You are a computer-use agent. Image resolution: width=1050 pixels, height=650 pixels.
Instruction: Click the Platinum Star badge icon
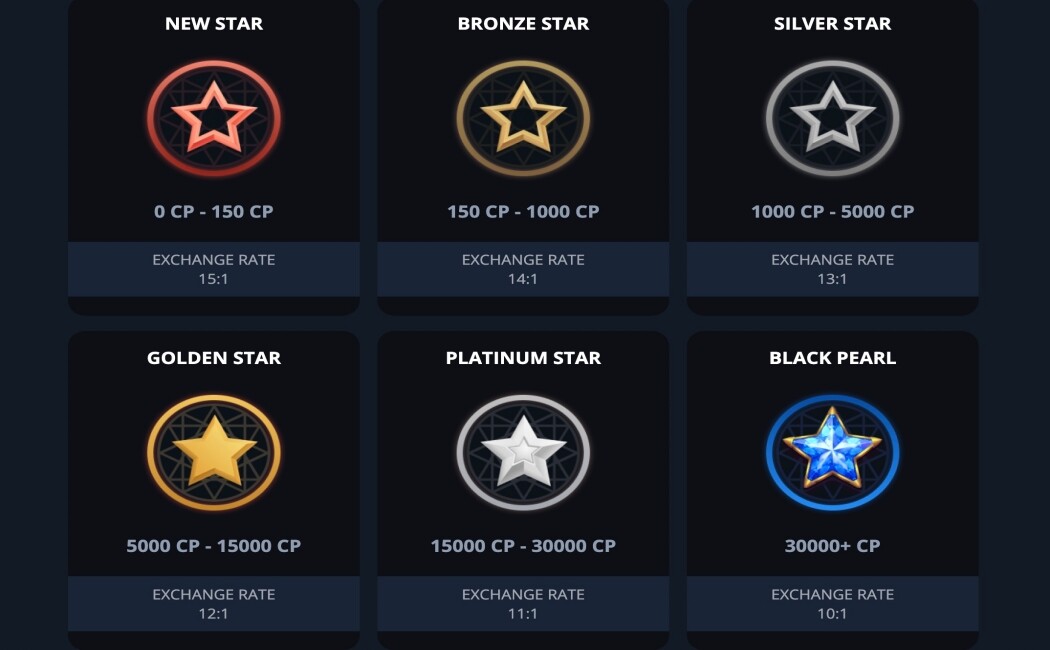tap(523, 452)
